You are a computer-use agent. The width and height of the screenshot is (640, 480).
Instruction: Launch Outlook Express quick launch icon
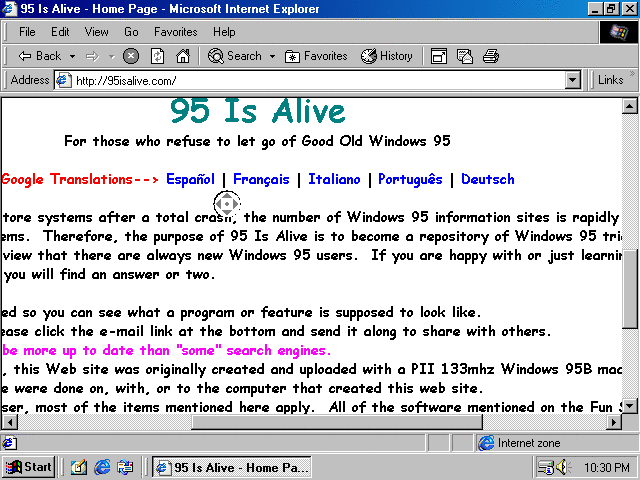[125, 467]
